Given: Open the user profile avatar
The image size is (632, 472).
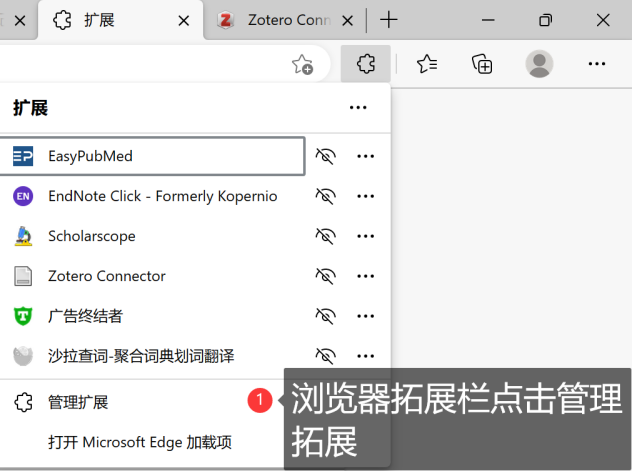Looking at the screenshot, I should coord(539,64).
